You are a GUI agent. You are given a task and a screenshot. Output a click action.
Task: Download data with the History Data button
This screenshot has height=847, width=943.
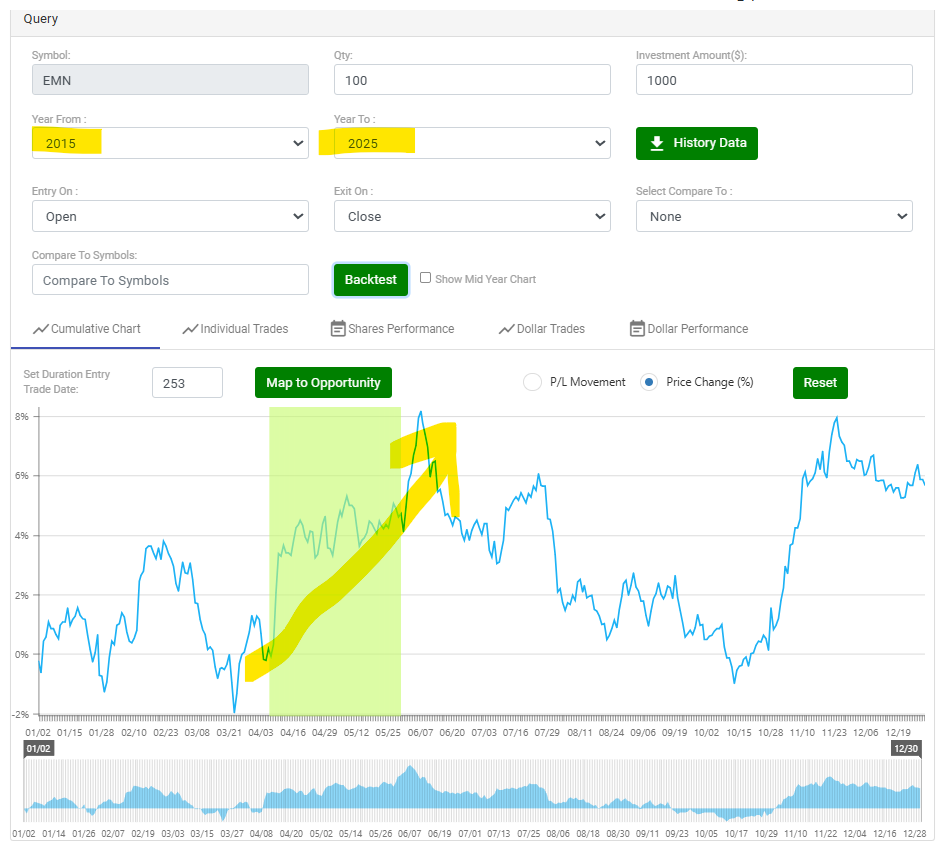click(696, 143)
